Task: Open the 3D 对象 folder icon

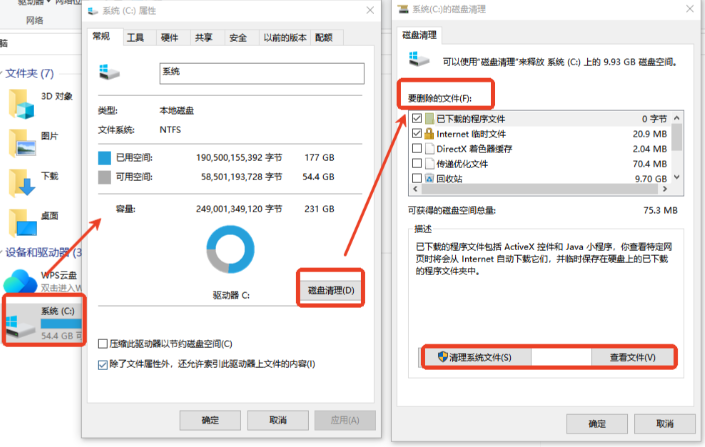Action: pyautogui.click(x=20, y=103)
